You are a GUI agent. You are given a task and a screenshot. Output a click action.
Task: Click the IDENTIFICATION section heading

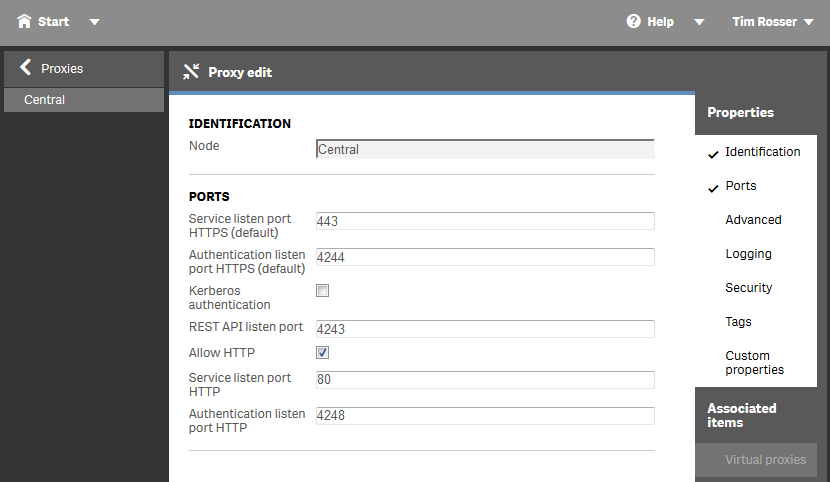240,124
